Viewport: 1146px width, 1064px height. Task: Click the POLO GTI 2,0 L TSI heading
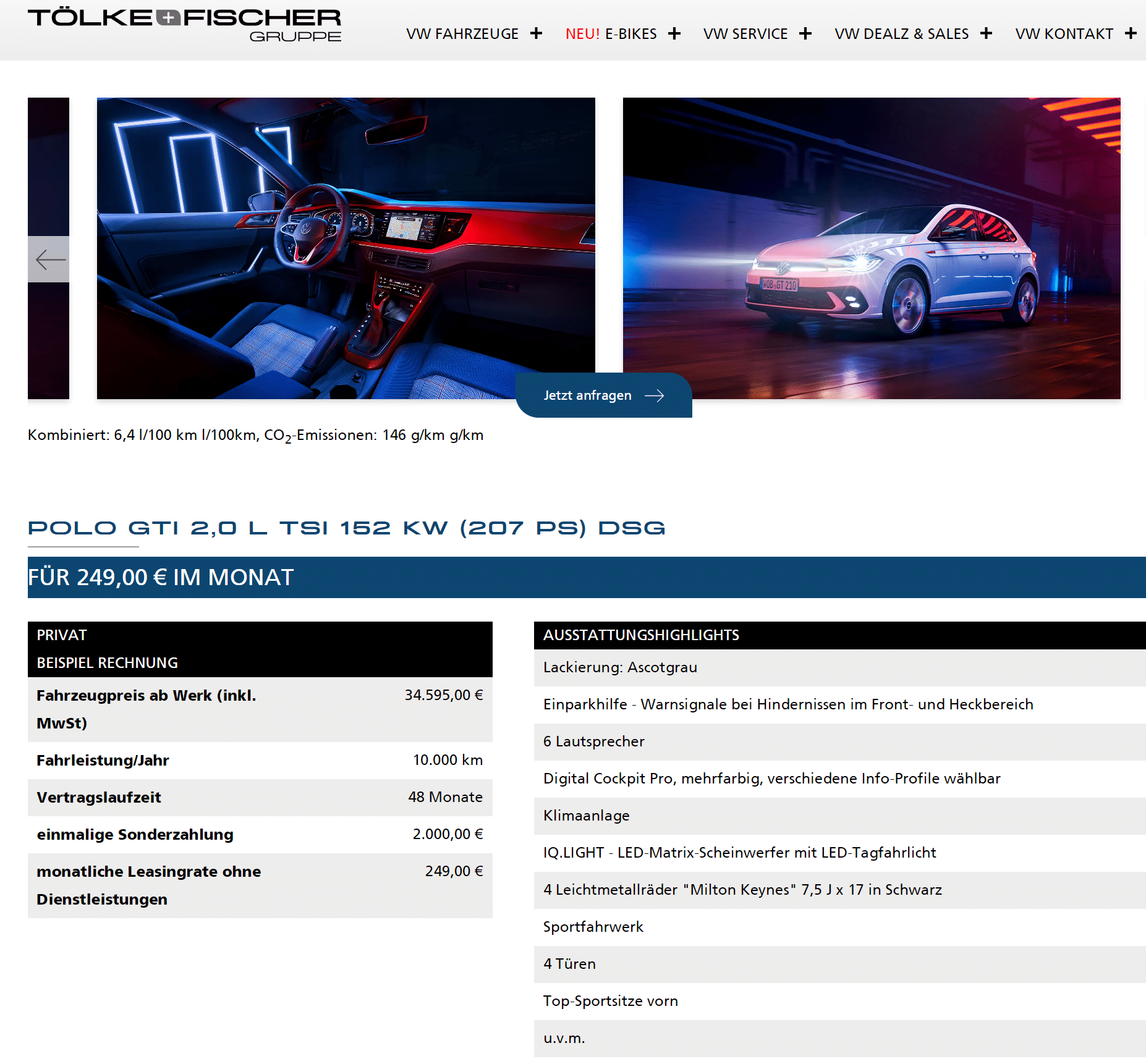pyautogui.click(x=347, y=528)
